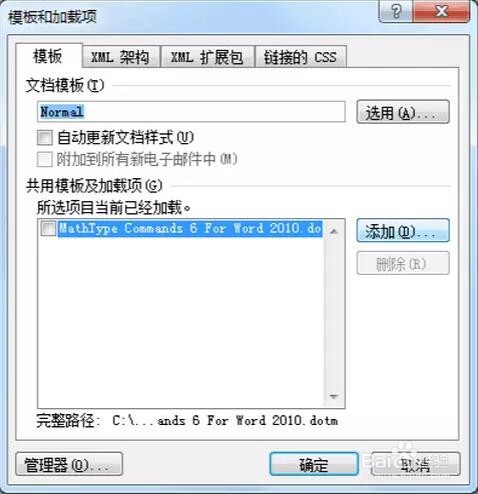Click the Normal document template field
This screenshot has width=478, height=494.
[191, 112]
